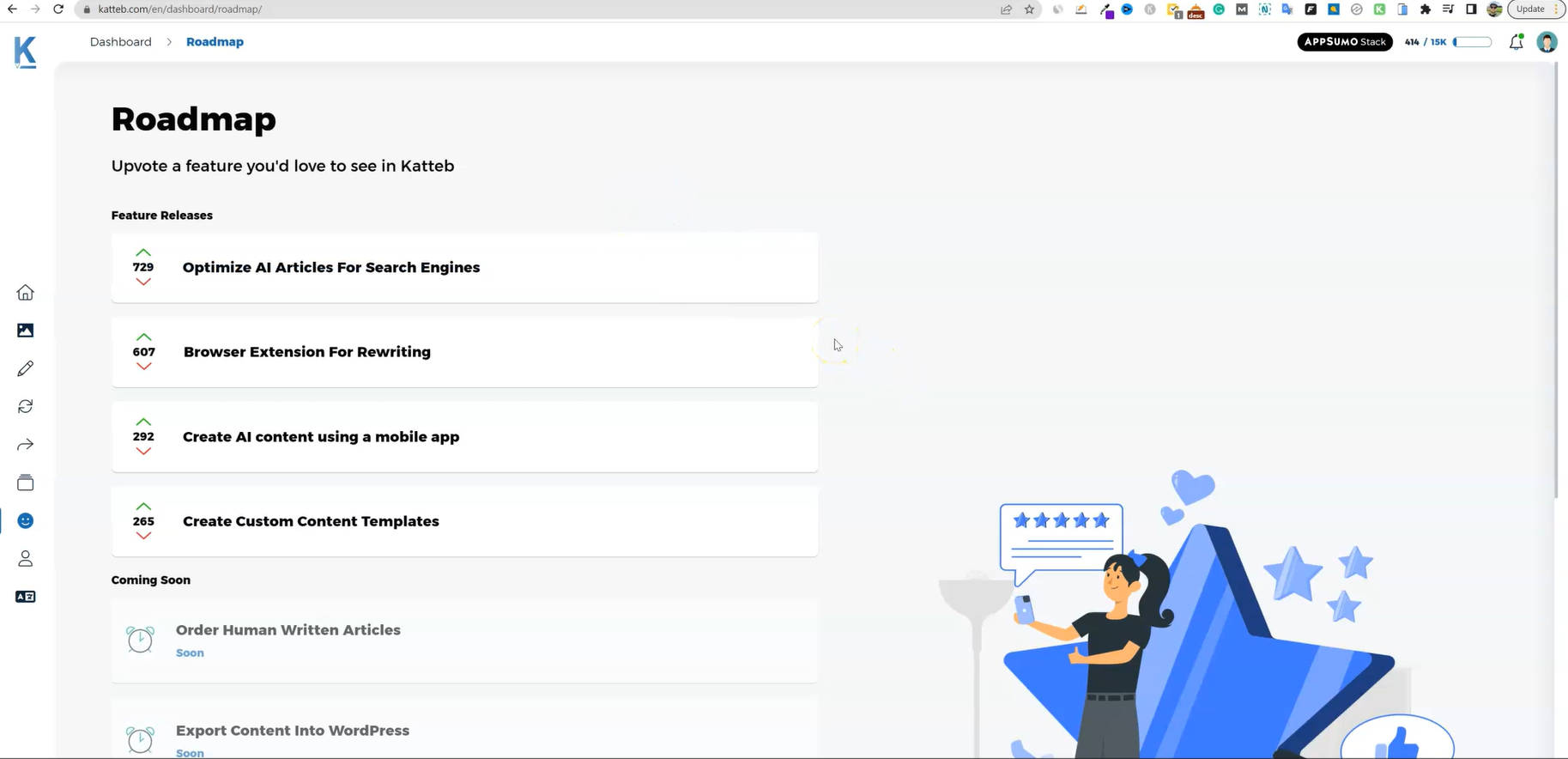The width and height of the screenshot is (1568, 759).
Task: Open the image generator sidebar icon
Action: pyautogui.click(x=25, y=331)
